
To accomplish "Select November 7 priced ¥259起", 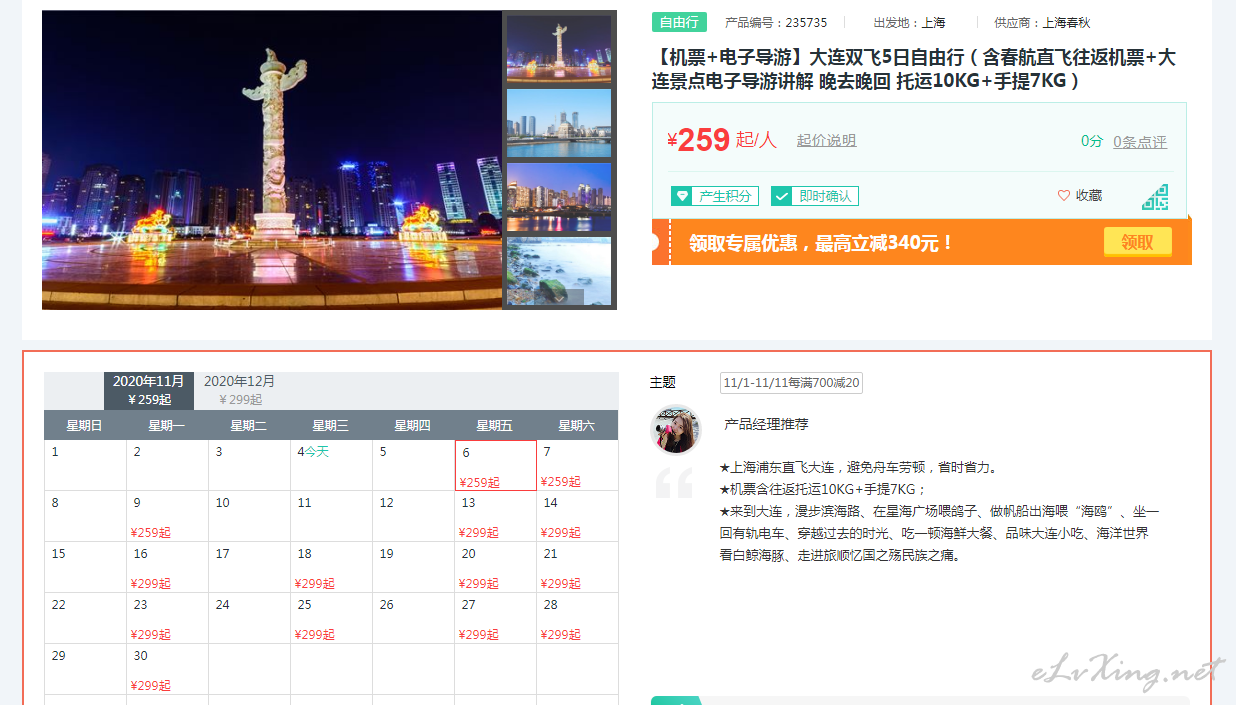I will [x=577, y=466].
